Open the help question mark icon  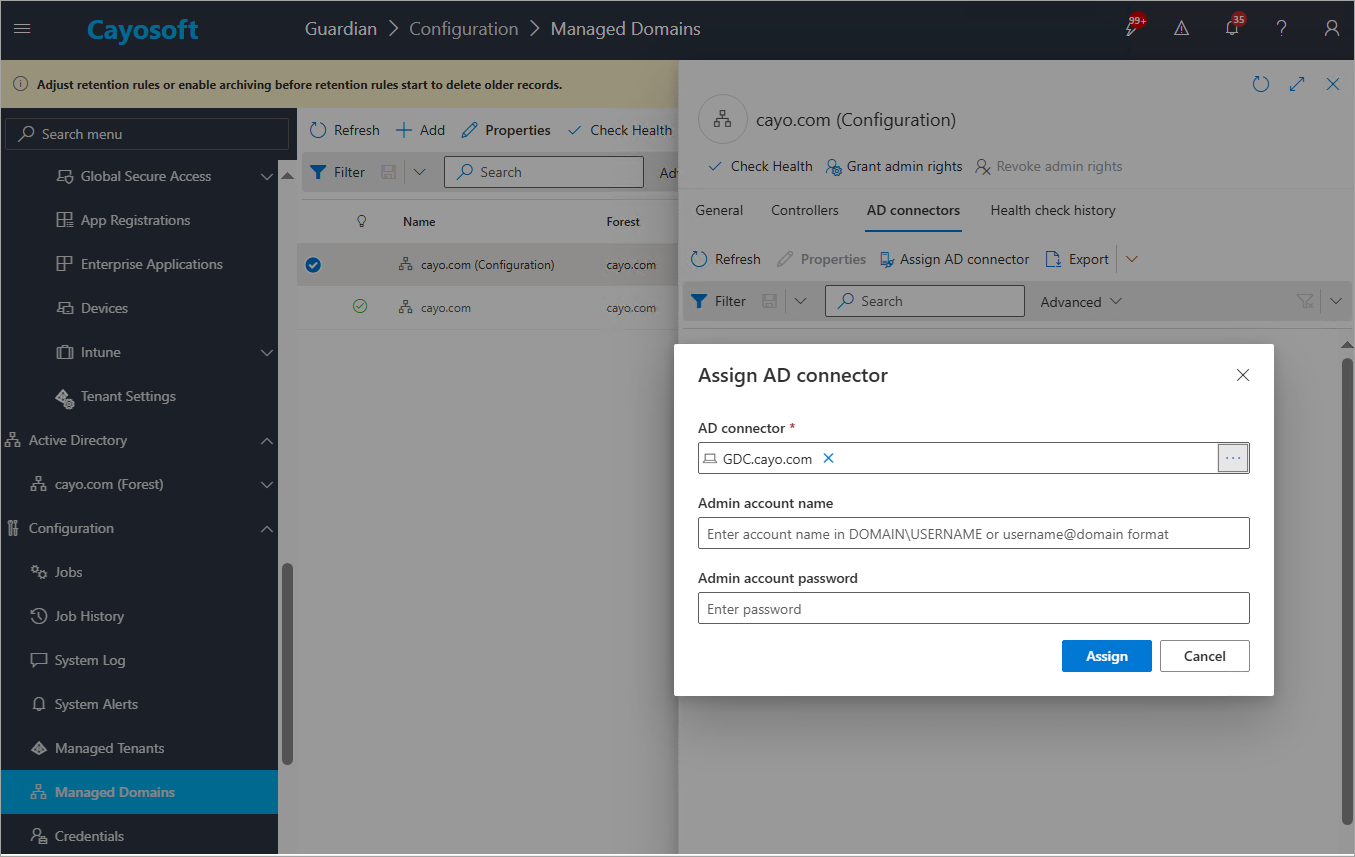click(1281, 29)
